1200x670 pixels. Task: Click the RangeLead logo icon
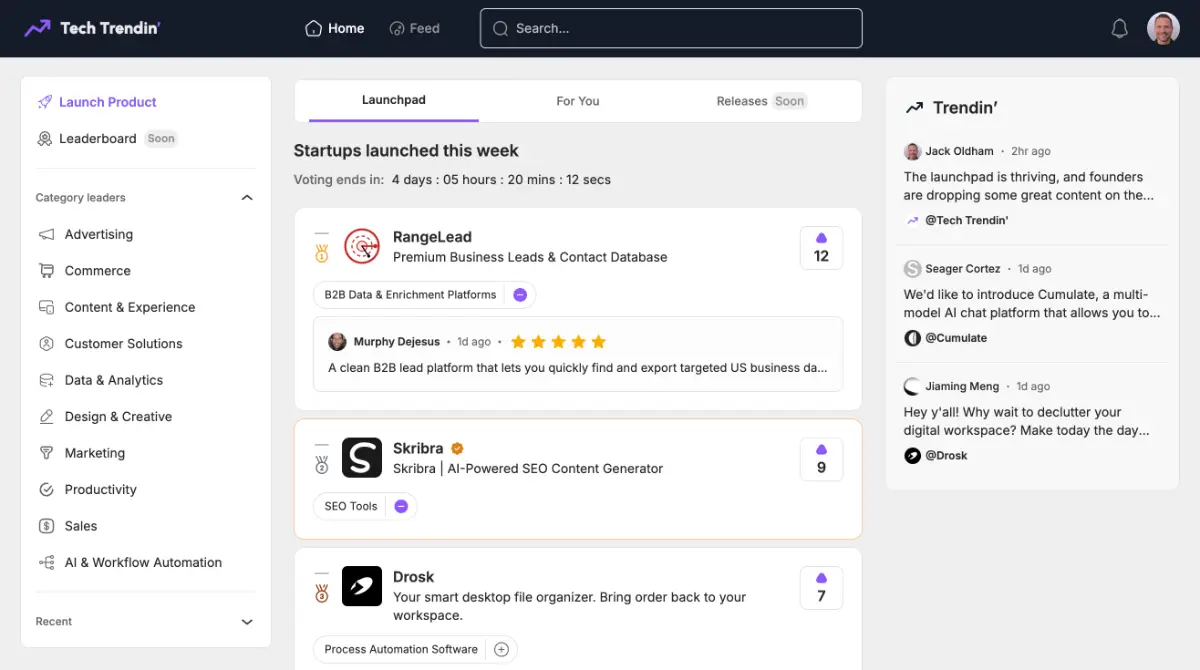coord(362,247)
